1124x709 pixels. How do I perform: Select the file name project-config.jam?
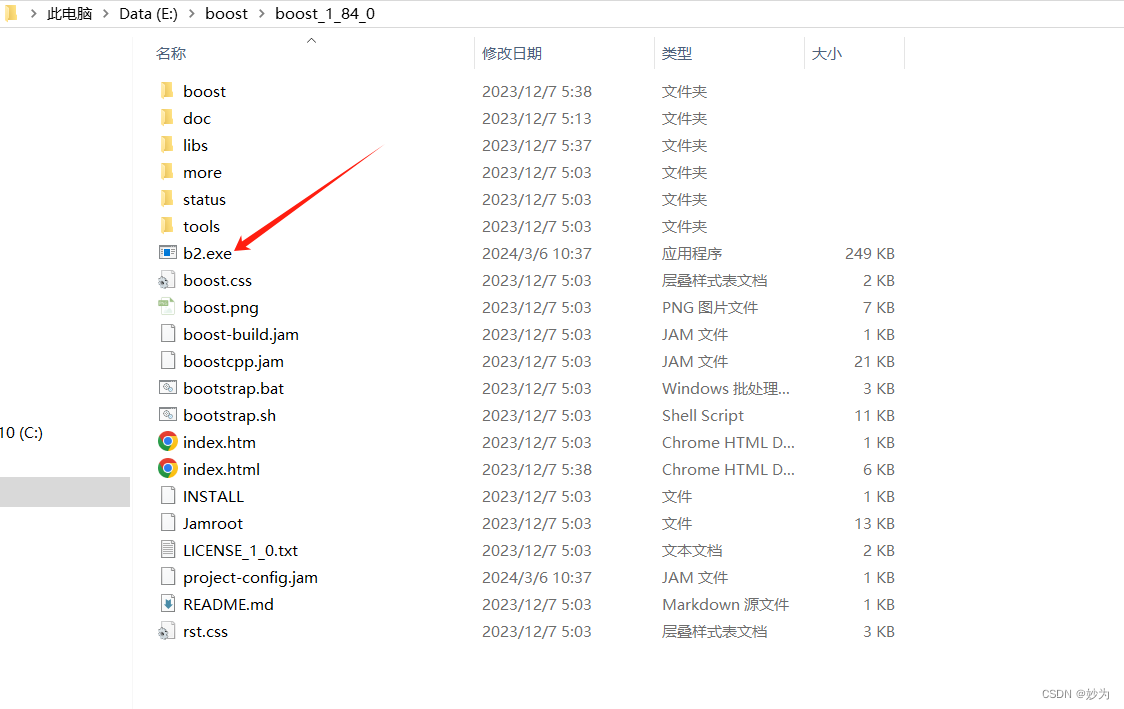tap(250, 578)
